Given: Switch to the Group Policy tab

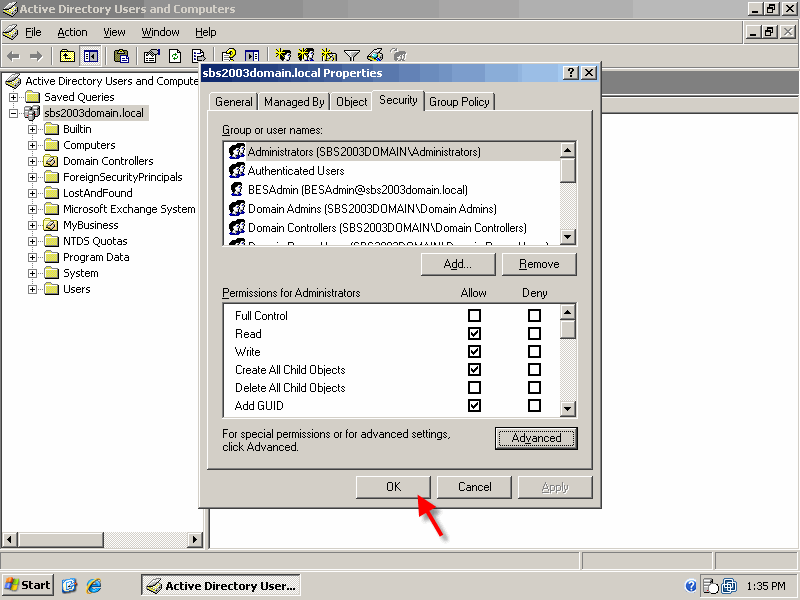Looking at the screenshot, I should pyautogui.click(x=459, y=102).
